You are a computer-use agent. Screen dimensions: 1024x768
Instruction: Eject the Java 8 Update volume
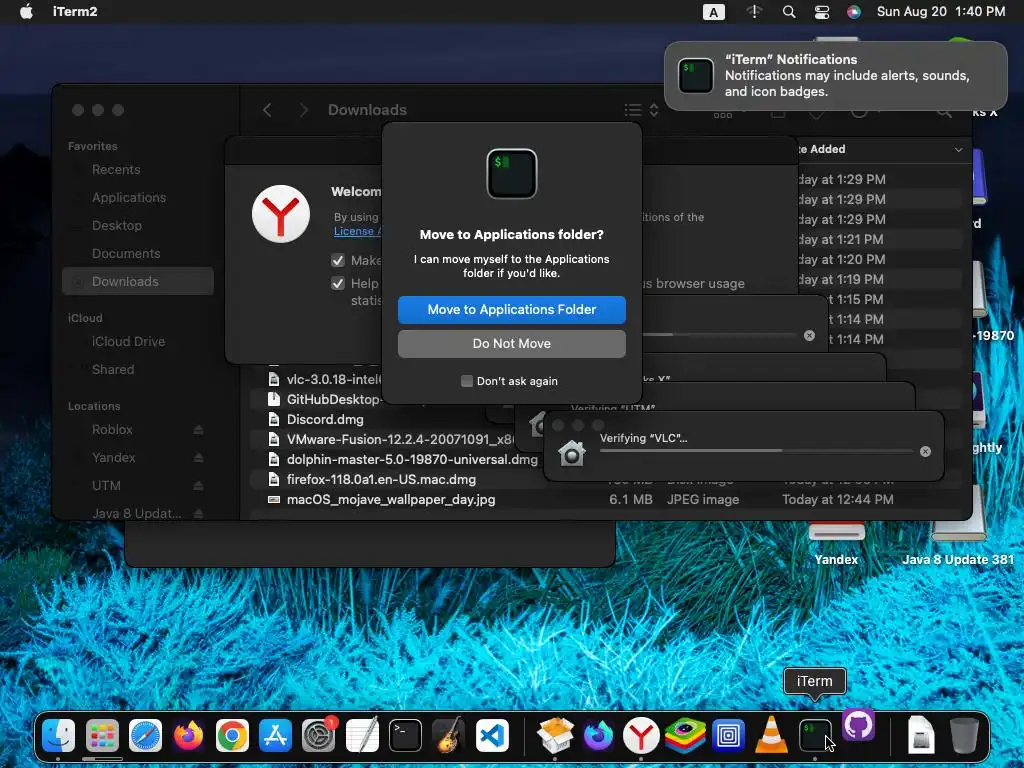[199, 514]
